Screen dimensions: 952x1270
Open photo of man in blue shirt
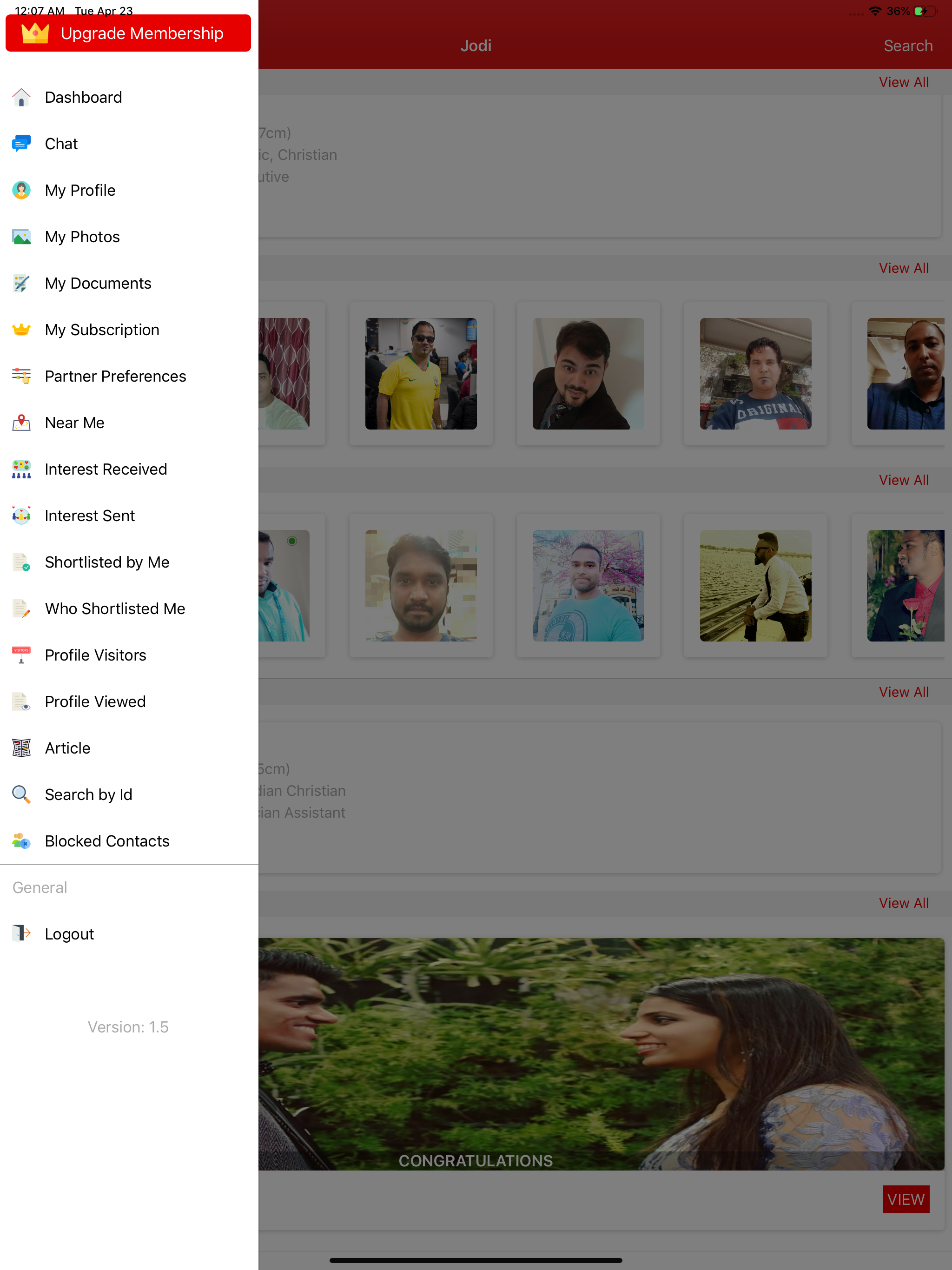tap(906, 373)
